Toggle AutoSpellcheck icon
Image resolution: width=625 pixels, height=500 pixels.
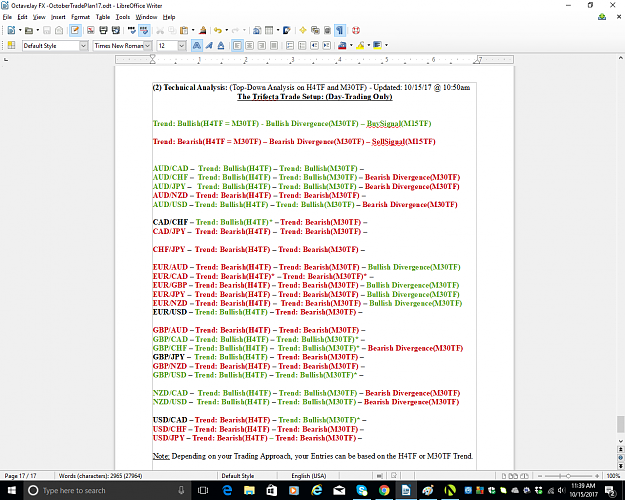[144, 30]
